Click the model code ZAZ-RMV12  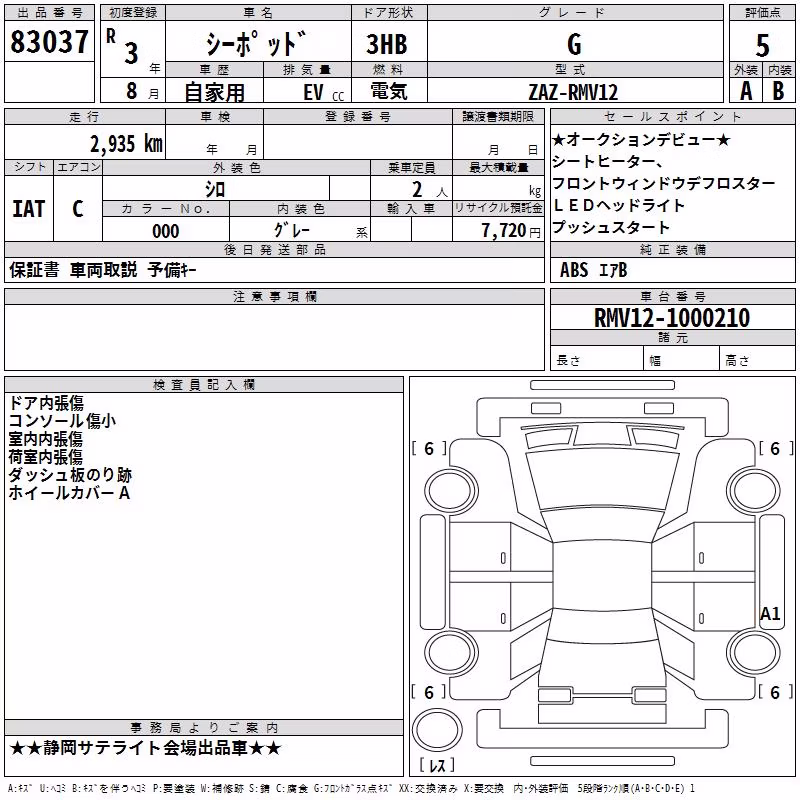(x=573, y=92)
